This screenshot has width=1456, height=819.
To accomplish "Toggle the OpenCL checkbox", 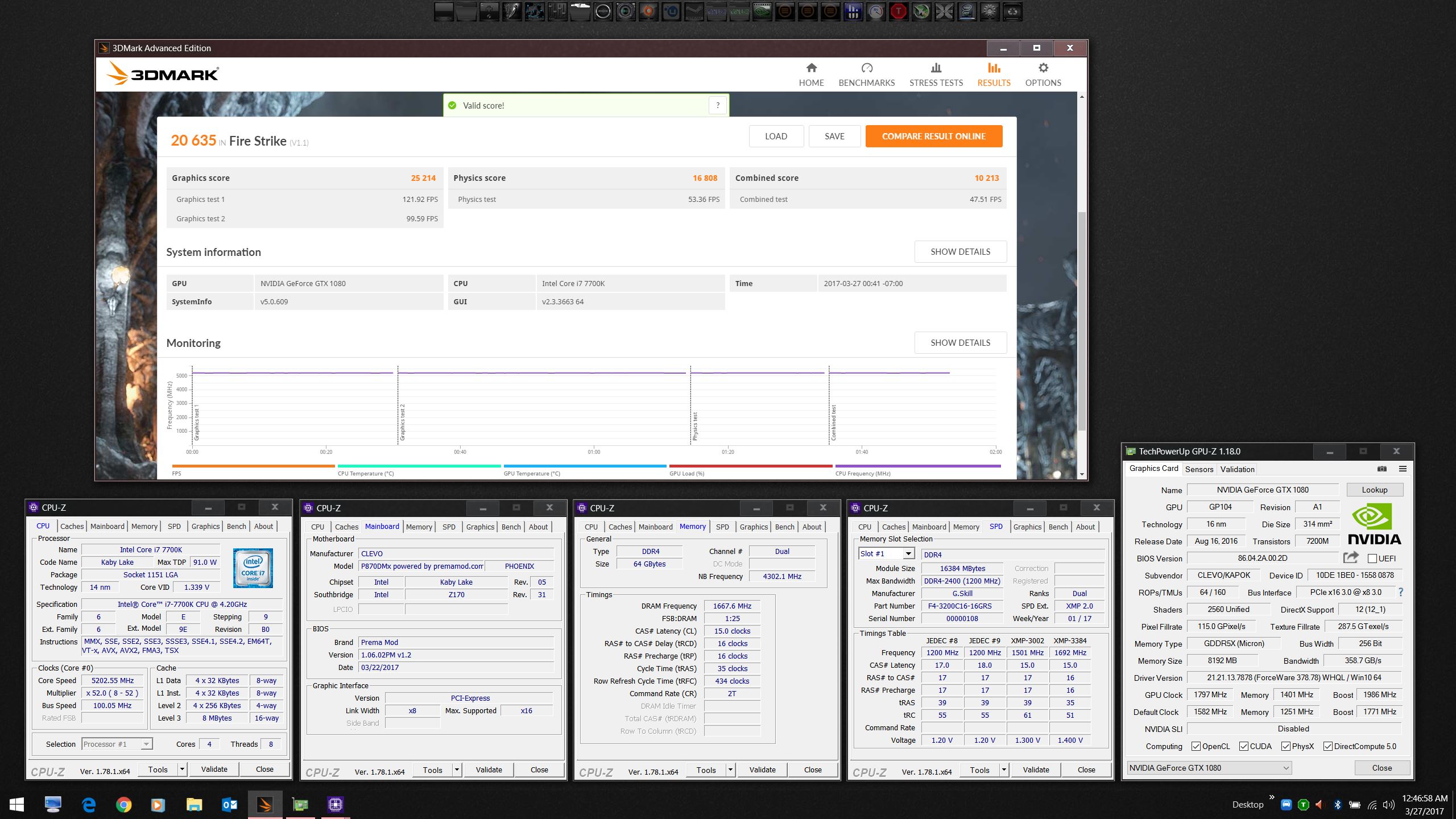I will point(1196,746).
